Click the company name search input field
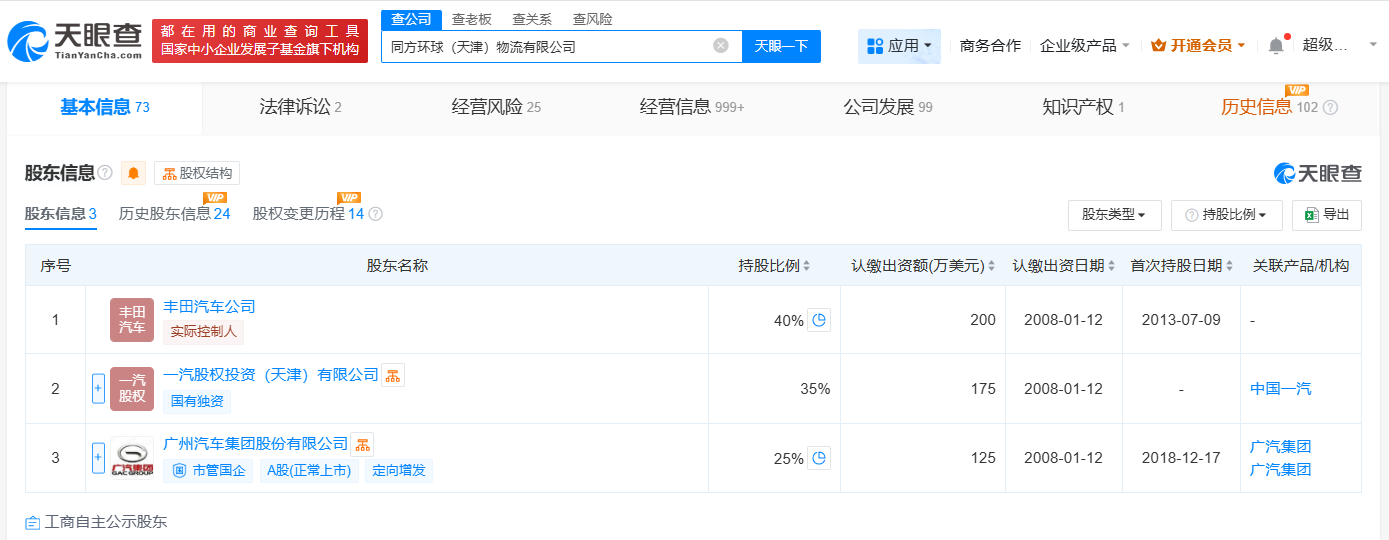The width and height of the screenshot is (1389, 540). point(550,46)
